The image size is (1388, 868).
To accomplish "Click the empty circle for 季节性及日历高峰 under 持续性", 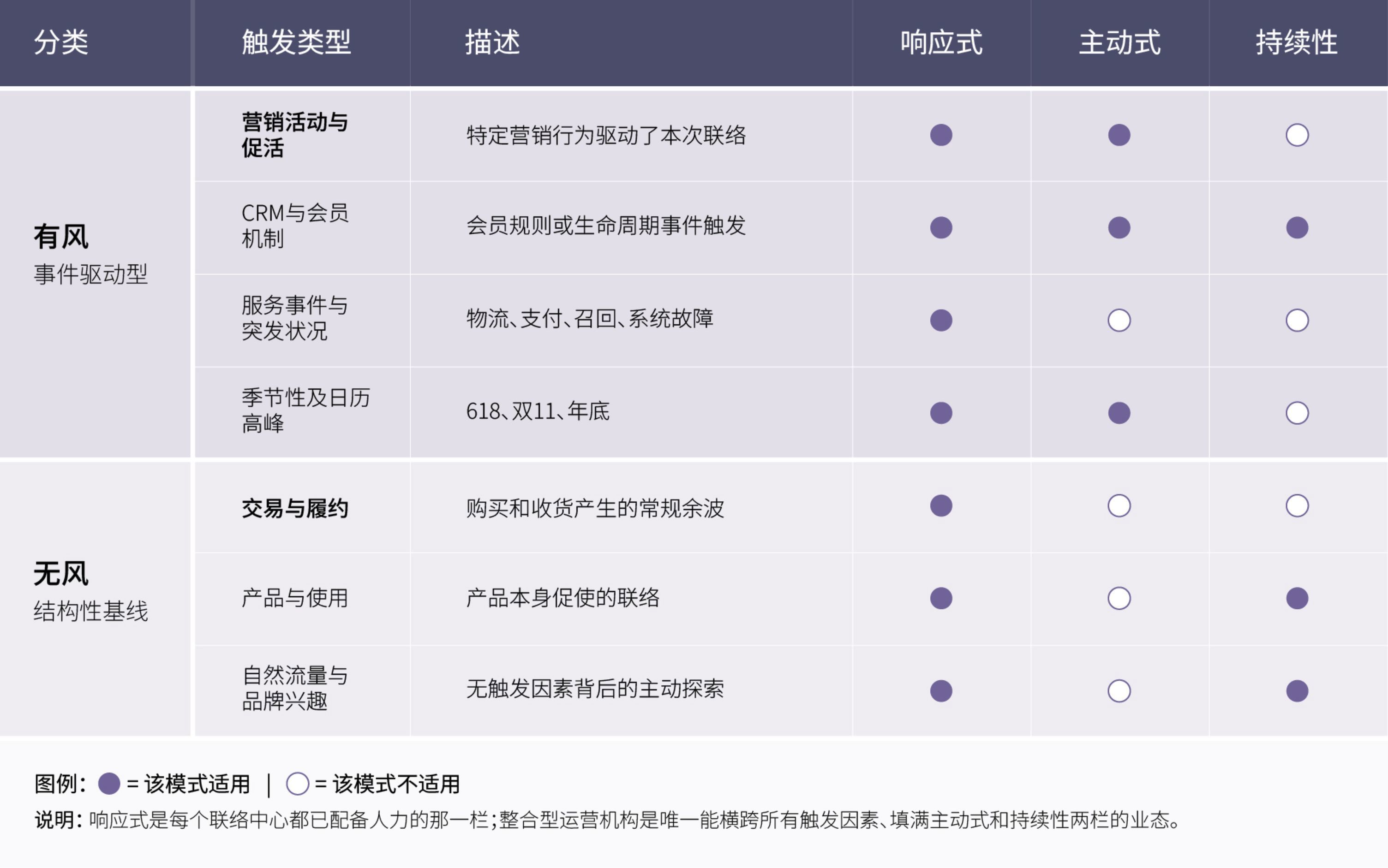I will [x=1297, y=413].
